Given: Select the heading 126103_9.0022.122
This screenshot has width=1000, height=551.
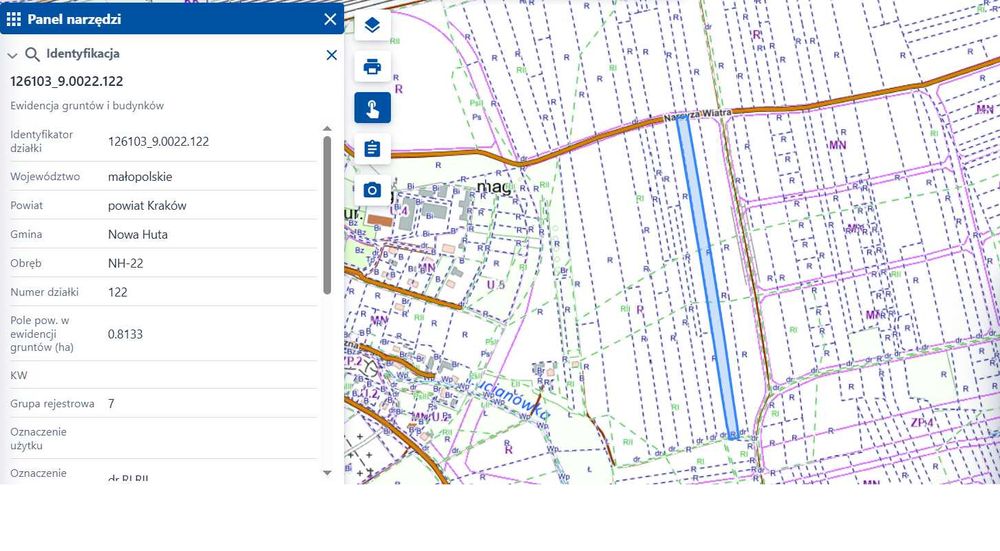Looking at the screenshot, I should (x=66, y=81).
